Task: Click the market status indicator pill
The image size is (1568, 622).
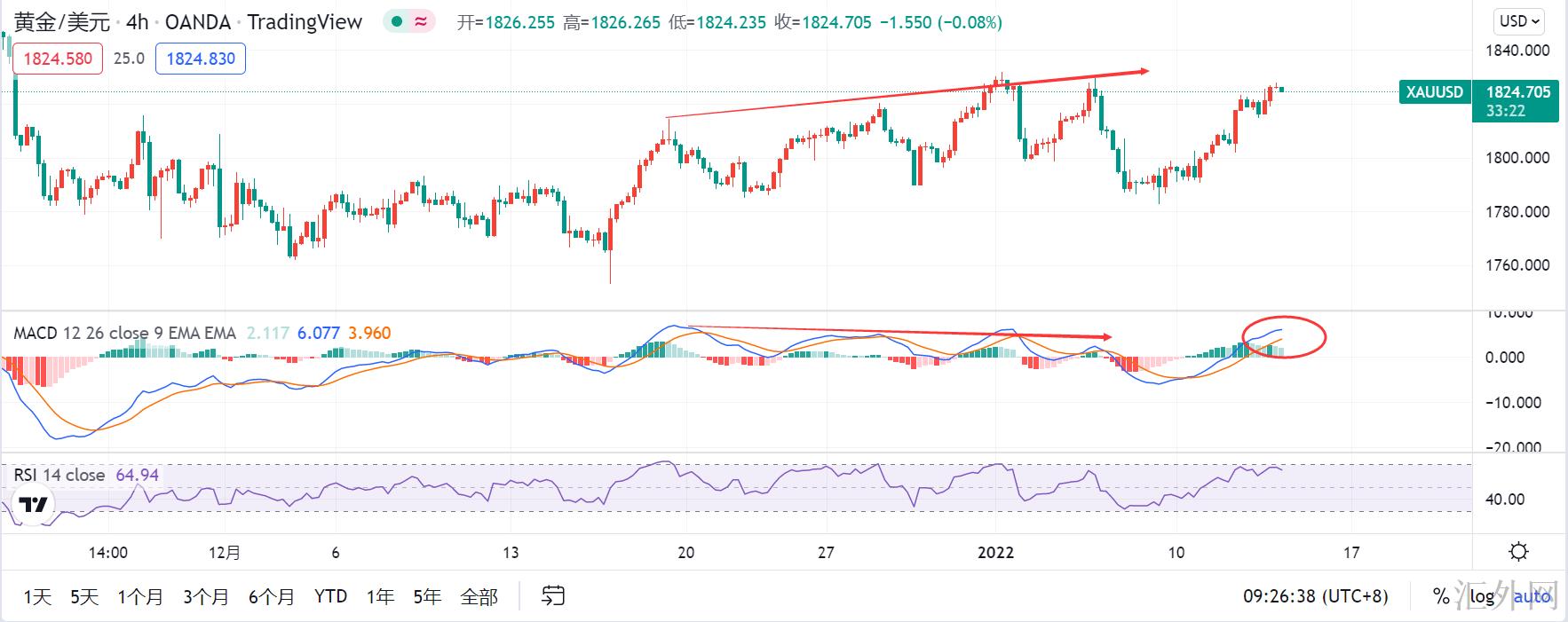Action: coord(408,22)
